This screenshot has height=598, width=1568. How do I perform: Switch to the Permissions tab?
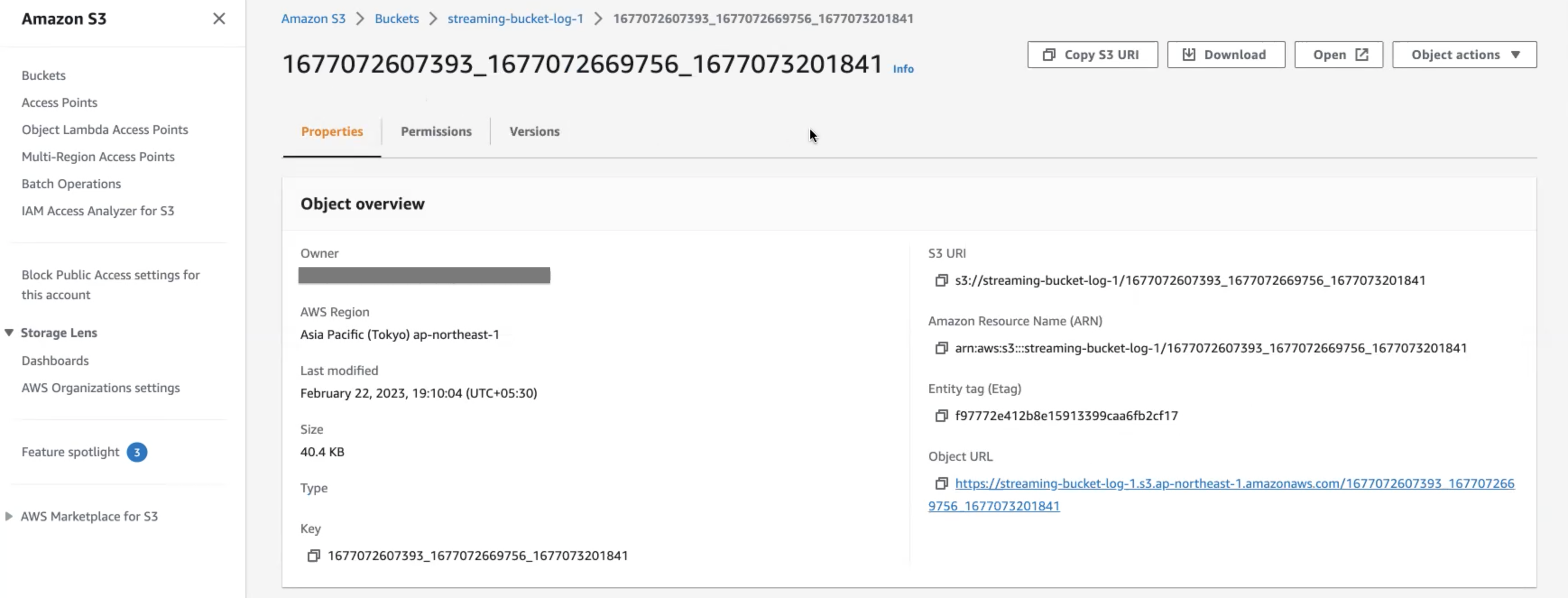(436, 131)
